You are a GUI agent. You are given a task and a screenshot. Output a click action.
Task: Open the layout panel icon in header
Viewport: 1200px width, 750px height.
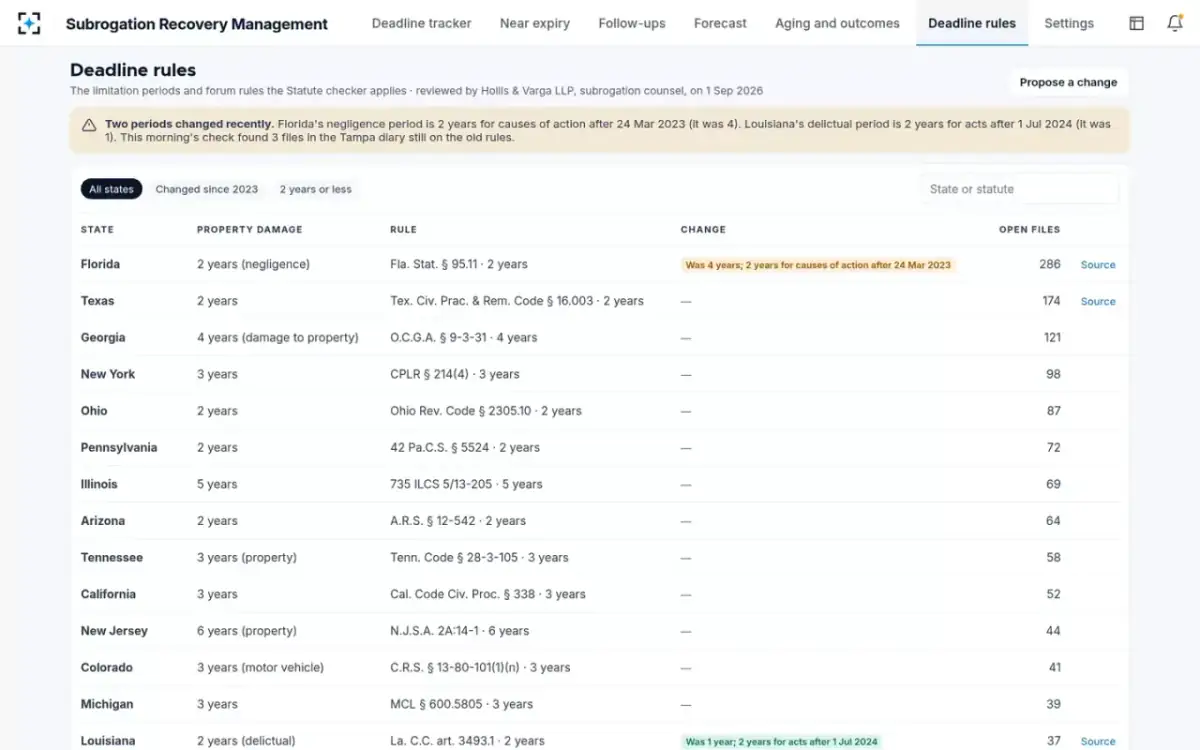coord(1137,23)
